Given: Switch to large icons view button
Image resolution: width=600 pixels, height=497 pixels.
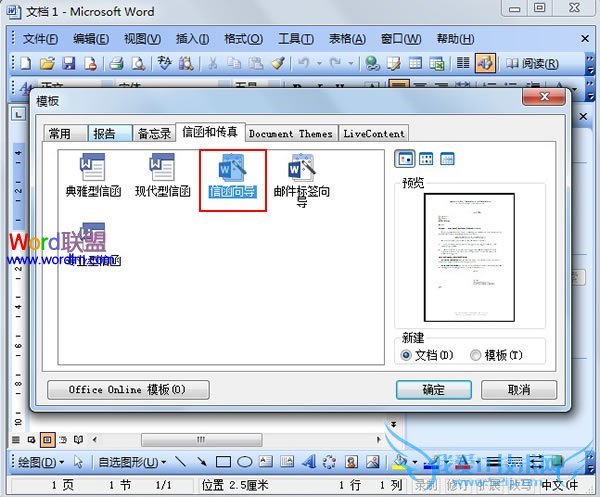Looking at the screenshot, I should pyautogui.click(x=404, y=159).
